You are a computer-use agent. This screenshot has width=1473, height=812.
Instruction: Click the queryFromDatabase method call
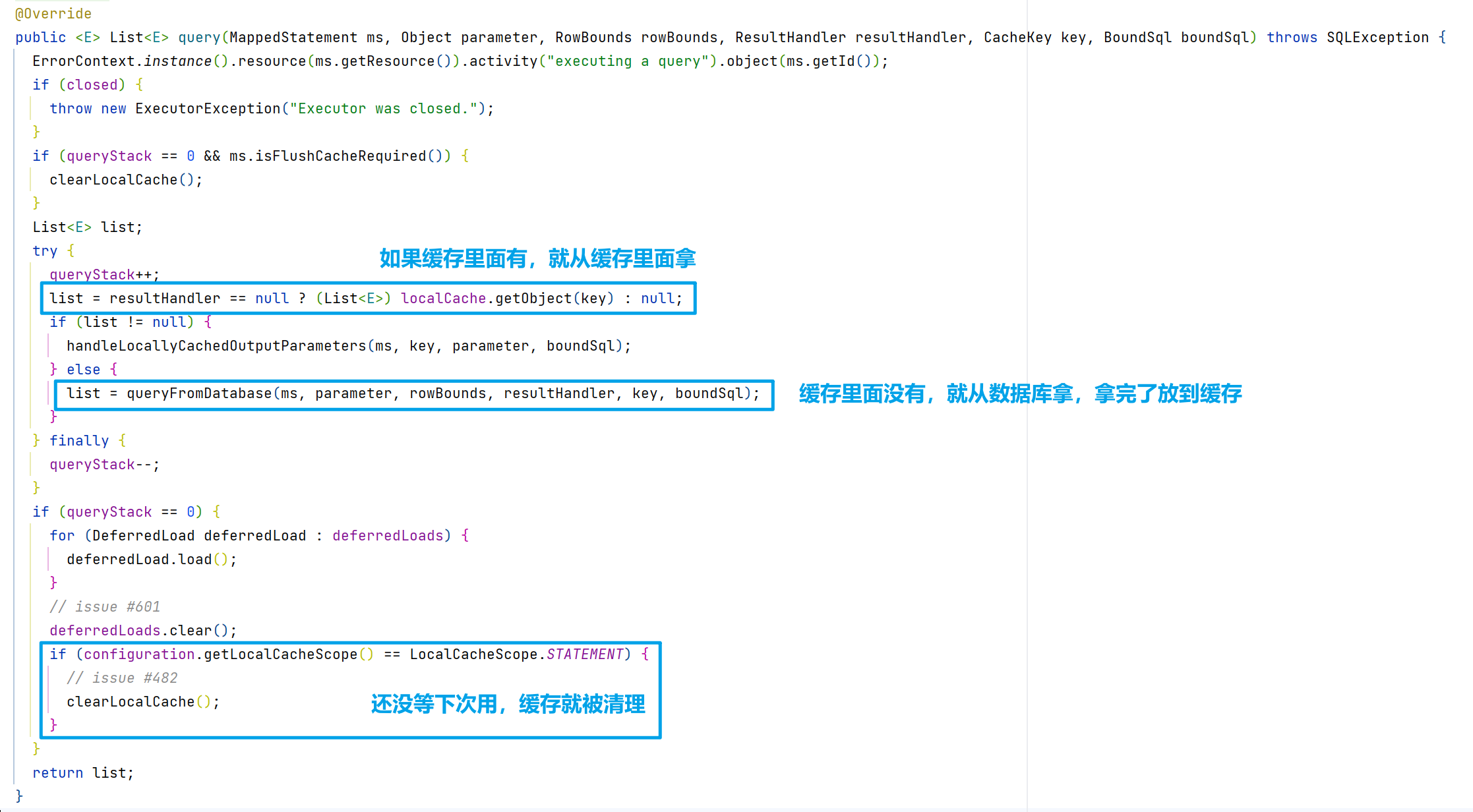click(x=198, y=393)
